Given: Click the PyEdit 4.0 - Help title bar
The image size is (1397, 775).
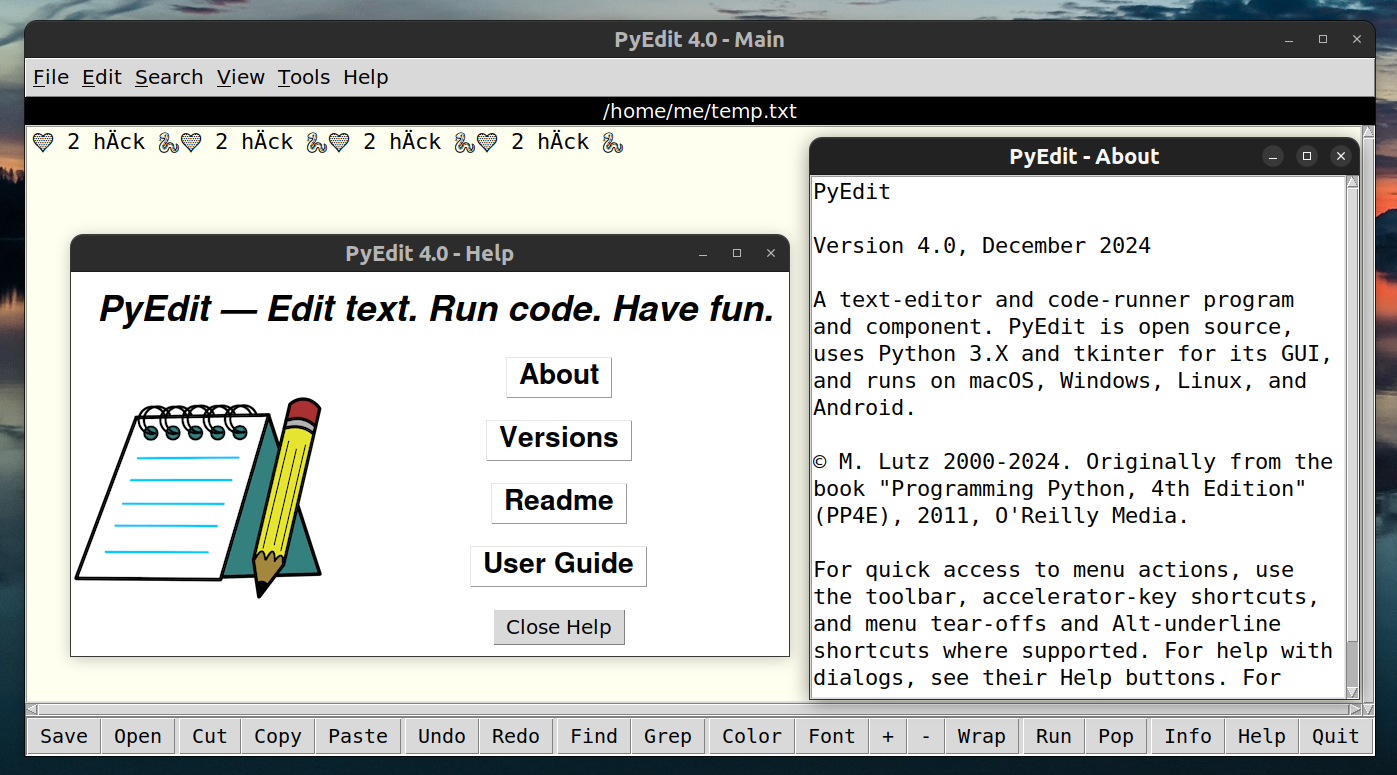Looking at the screenshot, I should coord(430,254).
